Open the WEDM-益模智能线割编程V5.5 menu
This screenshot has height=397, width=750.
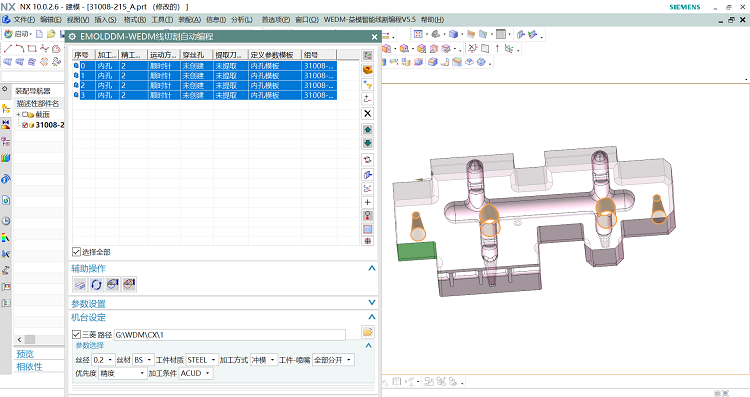(x=369, y=20)
